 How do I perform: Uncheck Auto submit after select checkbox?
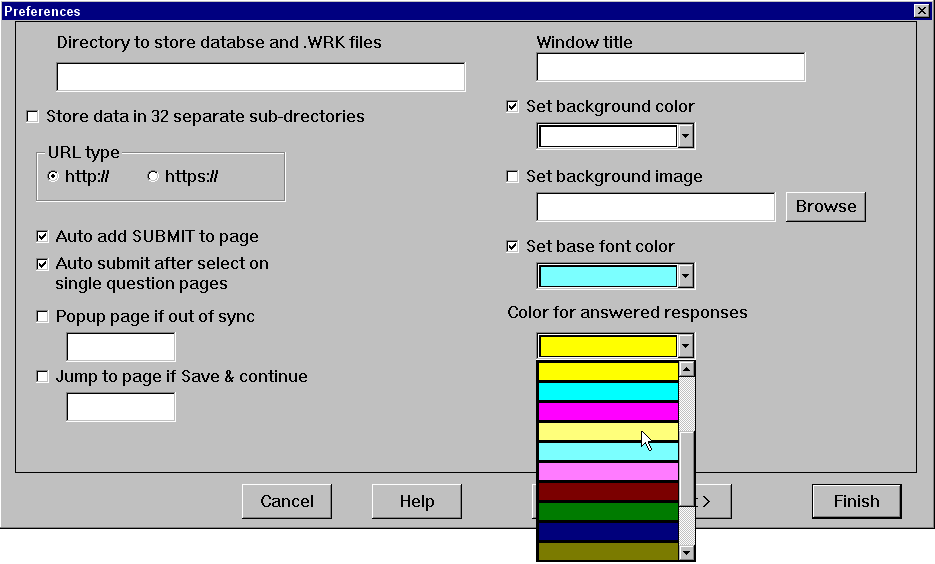coord(42,264)
